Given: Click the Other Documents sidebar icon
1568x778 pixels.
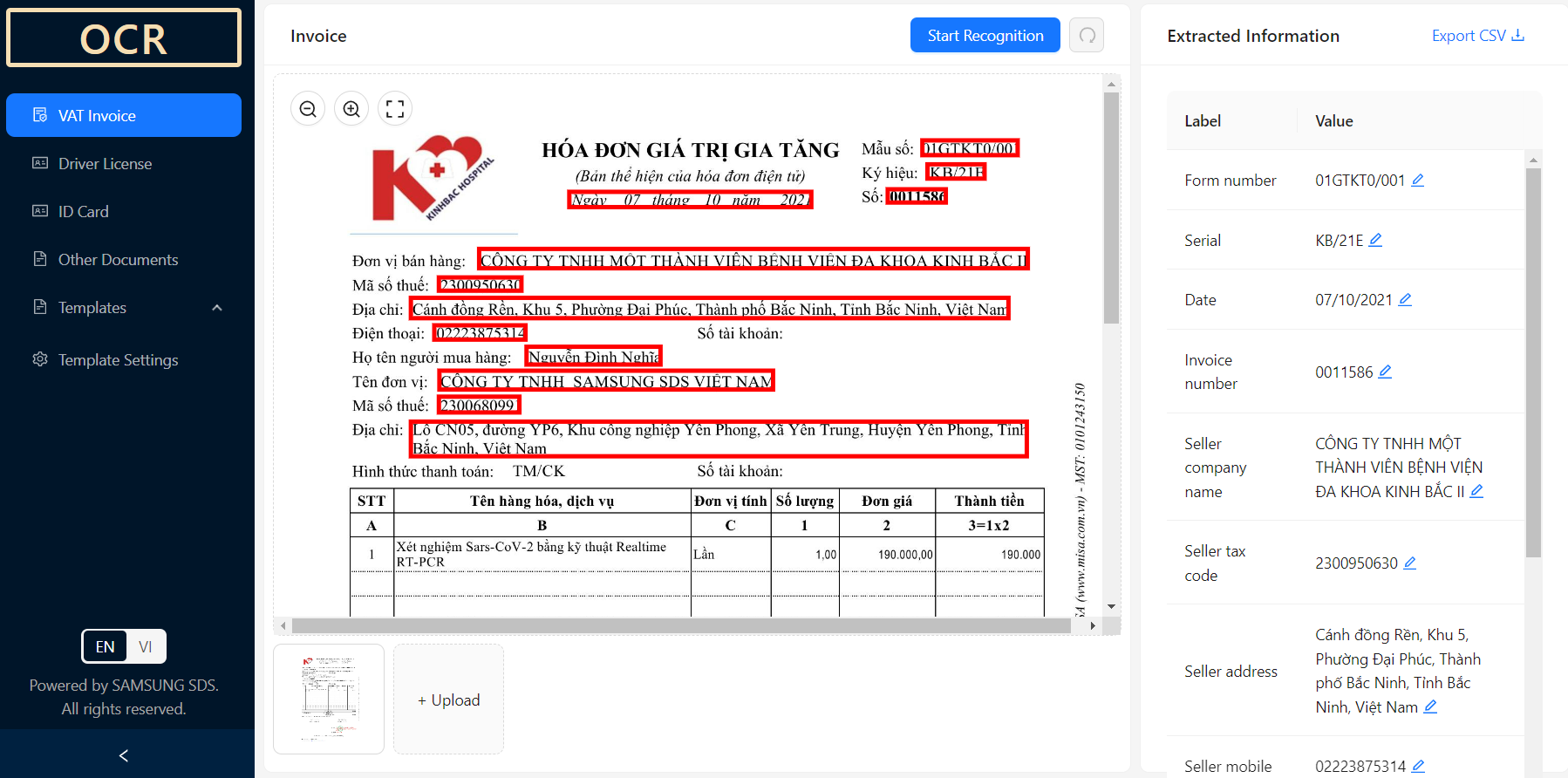Looking at the screenshot, I should [x=40, y=259].
